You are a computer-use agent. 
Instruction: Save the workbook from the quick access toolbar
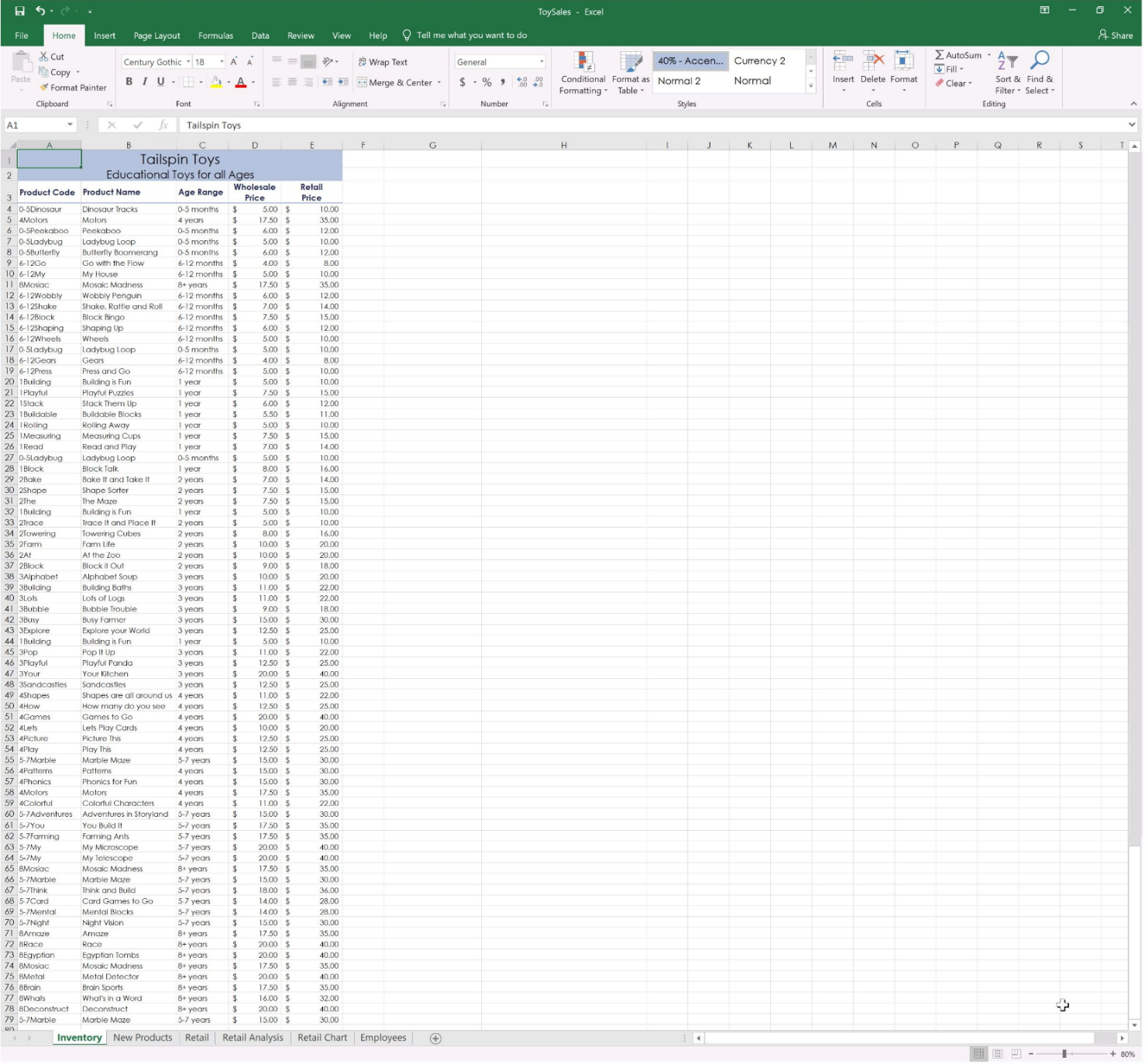20,12
